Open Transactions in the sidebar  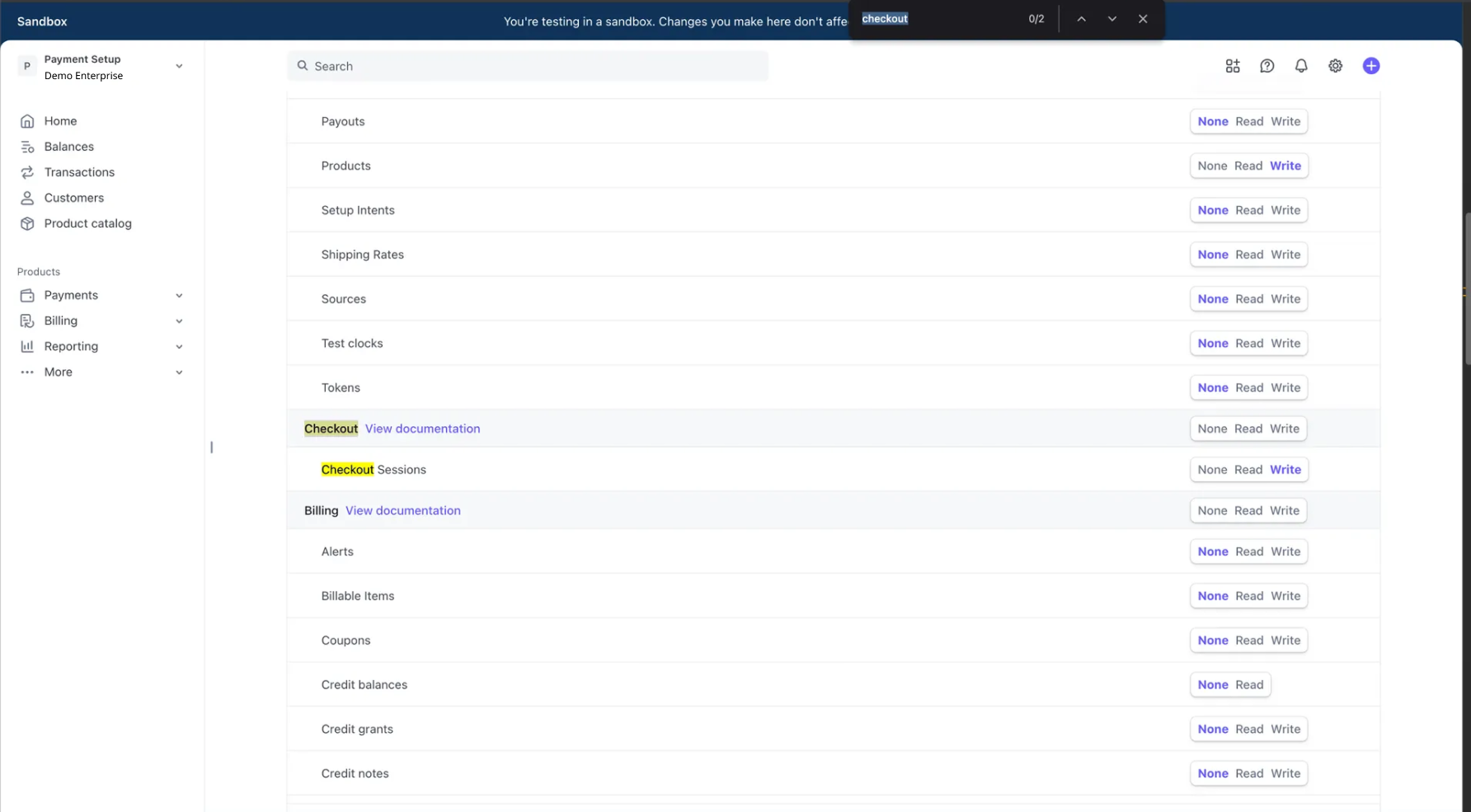click(79, 171)
